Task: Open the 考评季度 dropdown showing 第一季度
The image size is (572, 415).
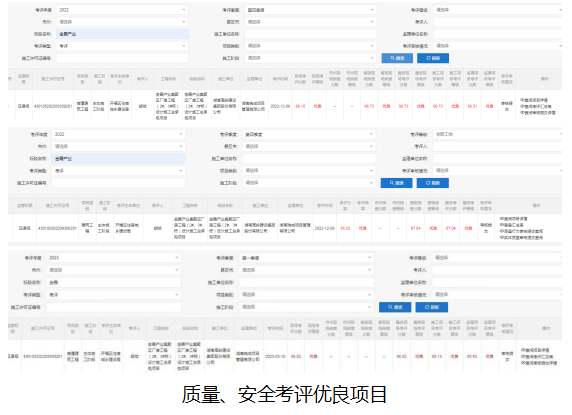Action: click(x=306, y=258)
